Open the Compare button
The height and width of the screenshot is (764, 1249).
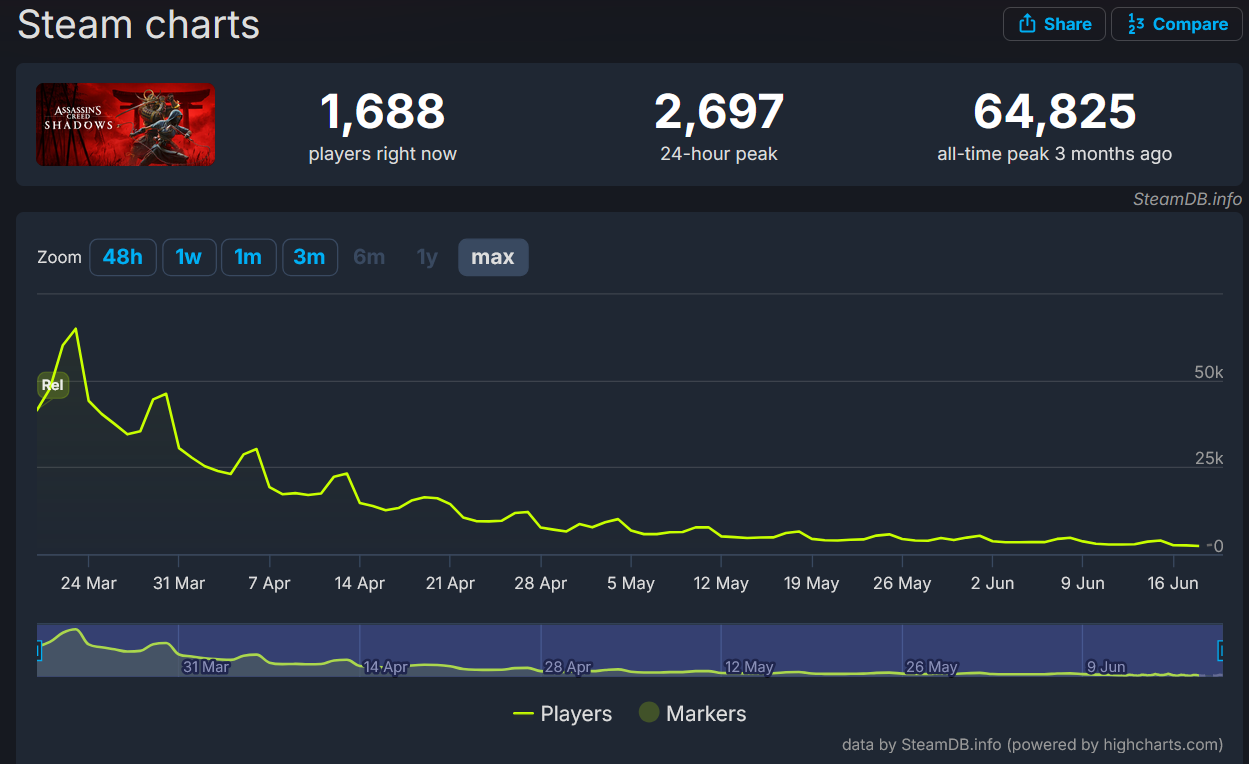pos(1177,24)
